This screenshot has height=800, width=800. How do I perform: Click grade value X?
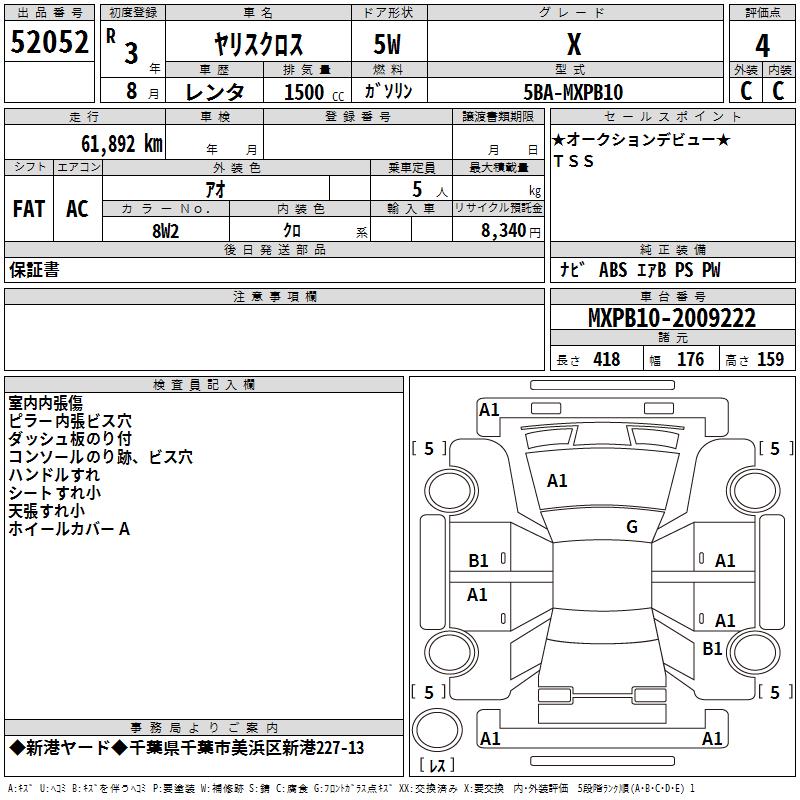click(574, 44)
